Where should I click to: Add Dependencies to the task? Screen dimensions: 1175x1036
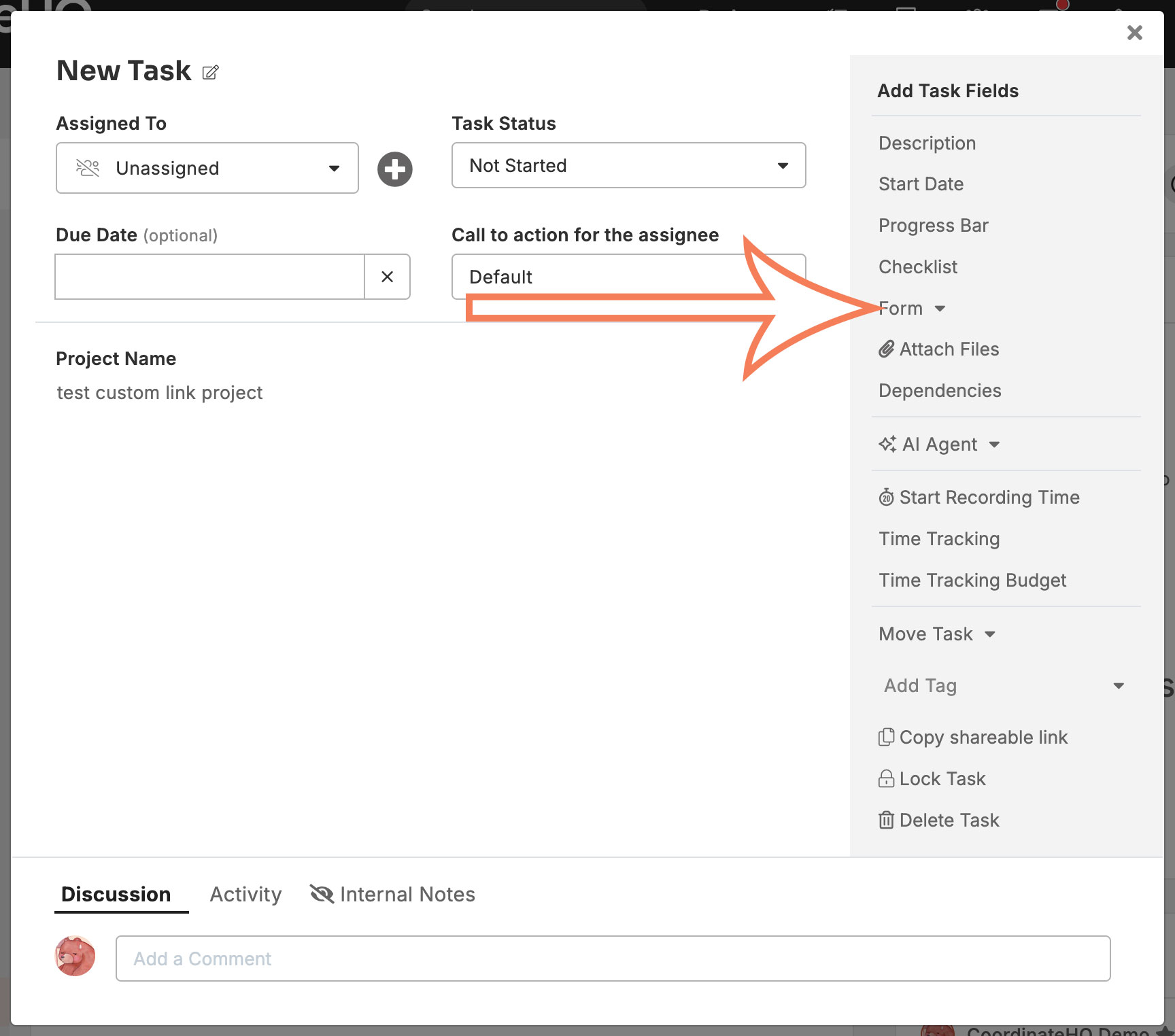[940, 391]
